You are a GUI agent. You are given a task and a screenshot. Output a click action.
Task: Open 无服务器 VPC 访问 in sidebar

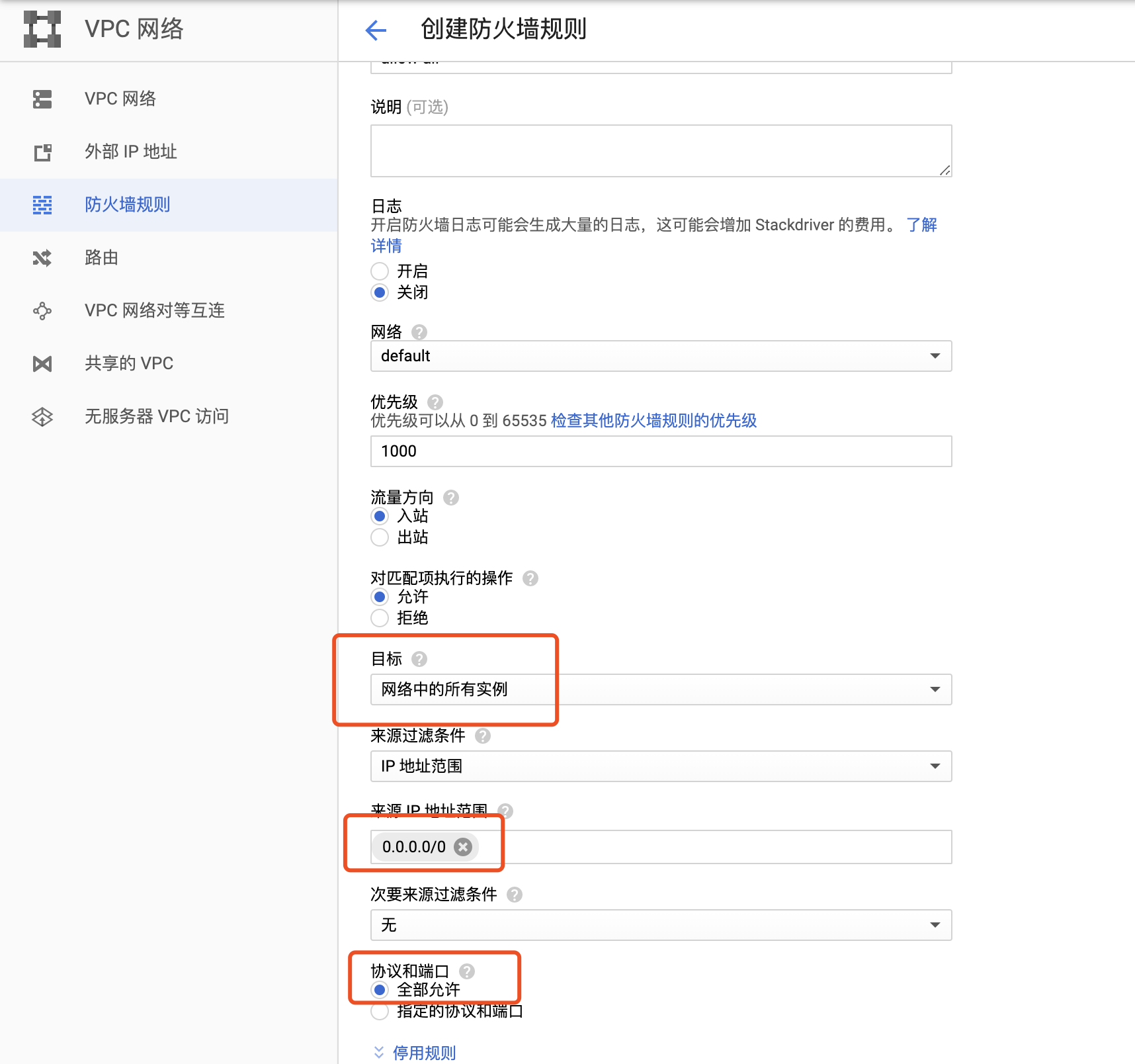(169, 417)
